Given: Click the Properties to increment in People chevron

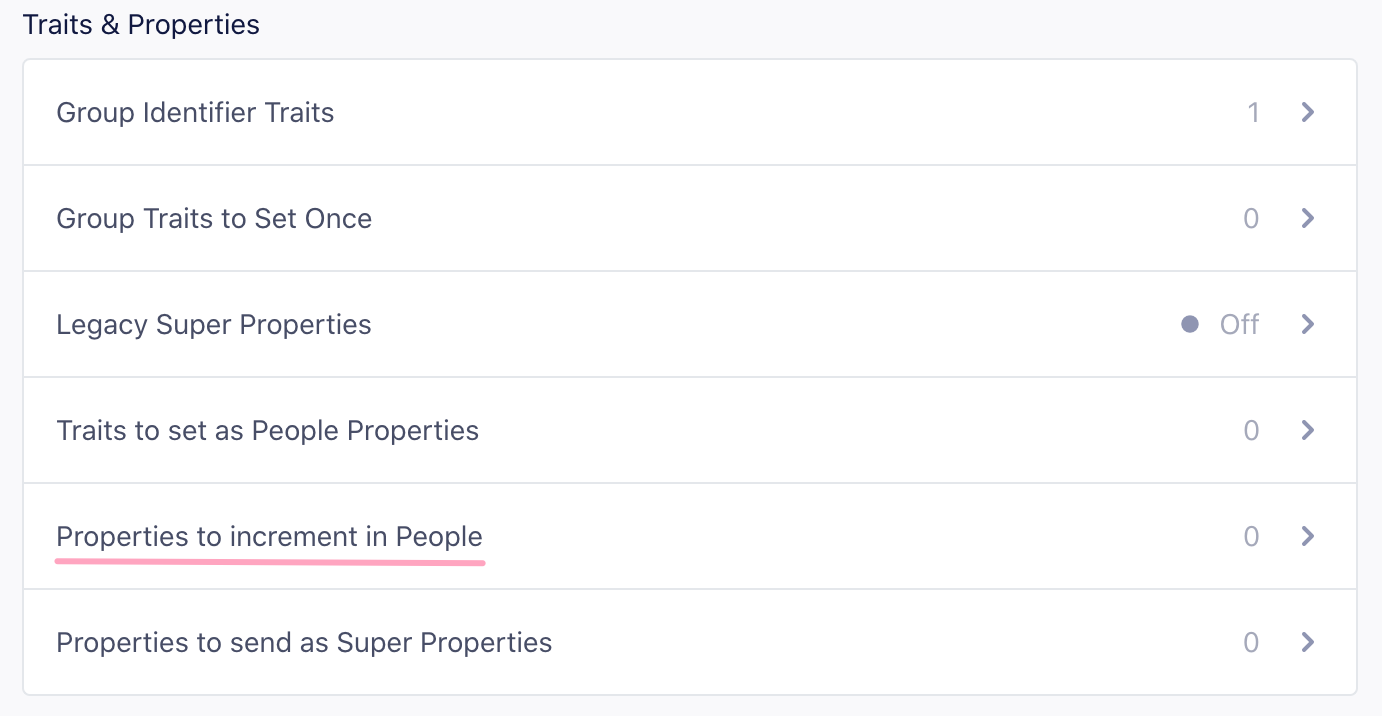Looking at the screenshot, I should (x=1307, y=536).
